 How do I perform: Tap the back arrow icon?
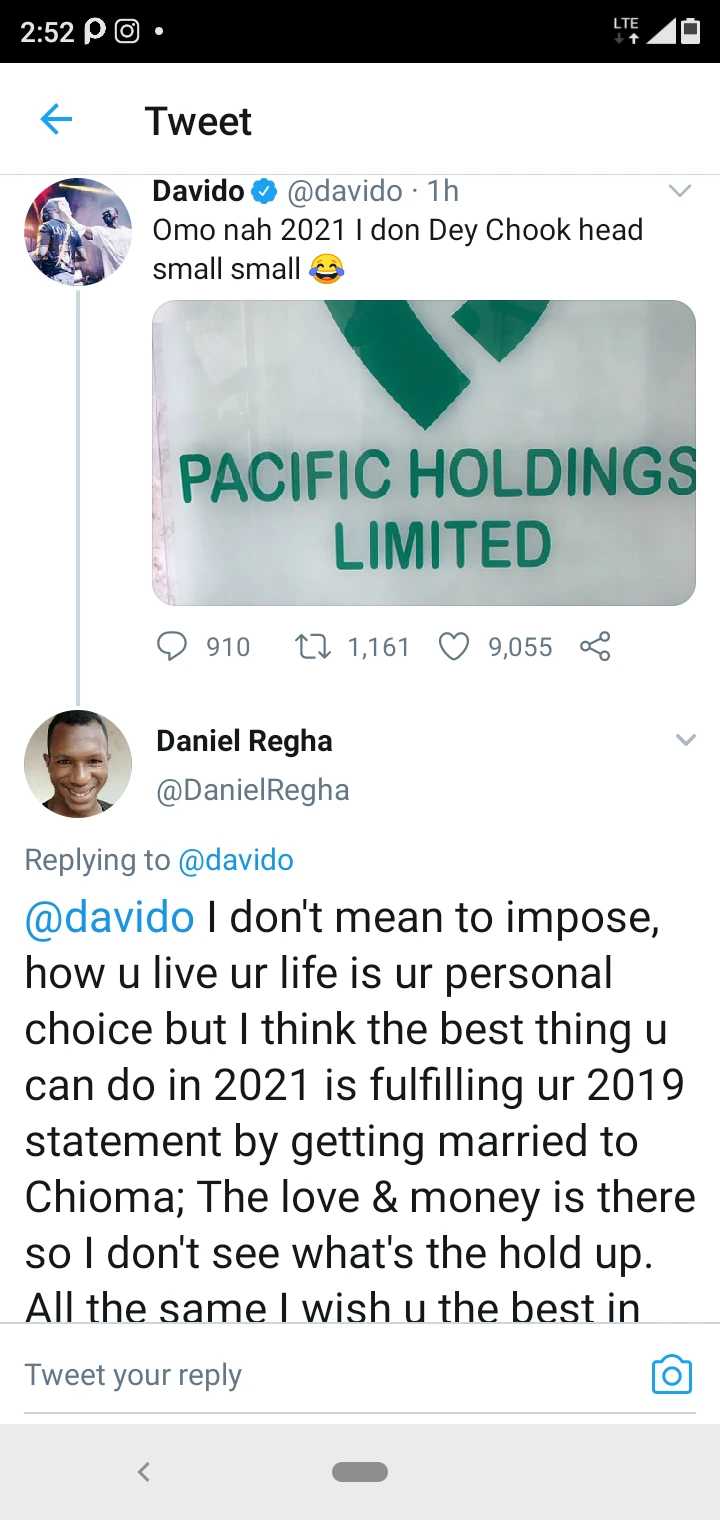click(x=56, y=121)
